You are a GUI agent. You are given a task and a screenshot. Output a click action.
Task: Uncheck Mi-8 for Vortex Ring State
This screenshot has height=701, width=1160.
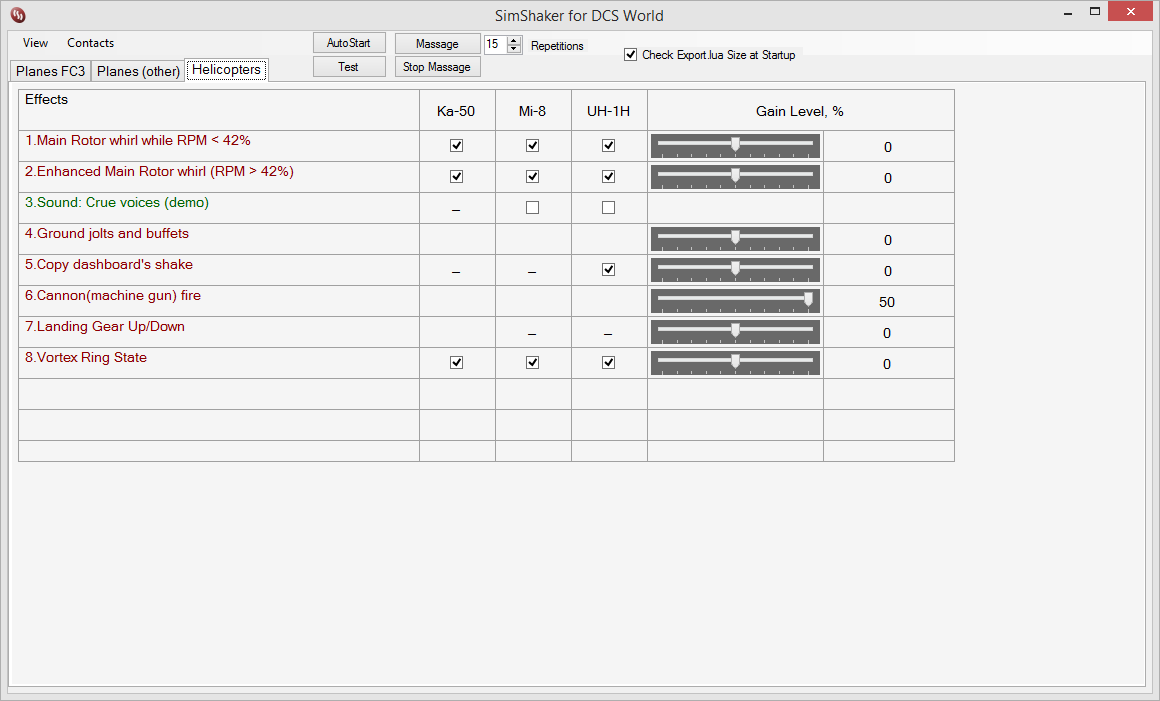[533, 363]
